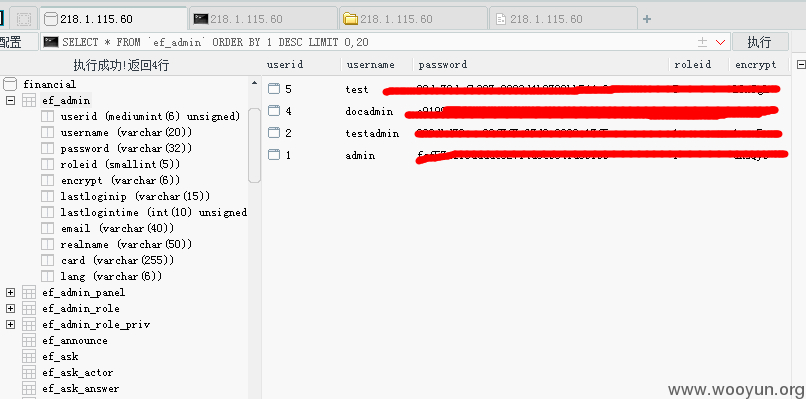Click the password column field icon
The image size is (806, 399).
pyautogui.click(x=47, y=148)
